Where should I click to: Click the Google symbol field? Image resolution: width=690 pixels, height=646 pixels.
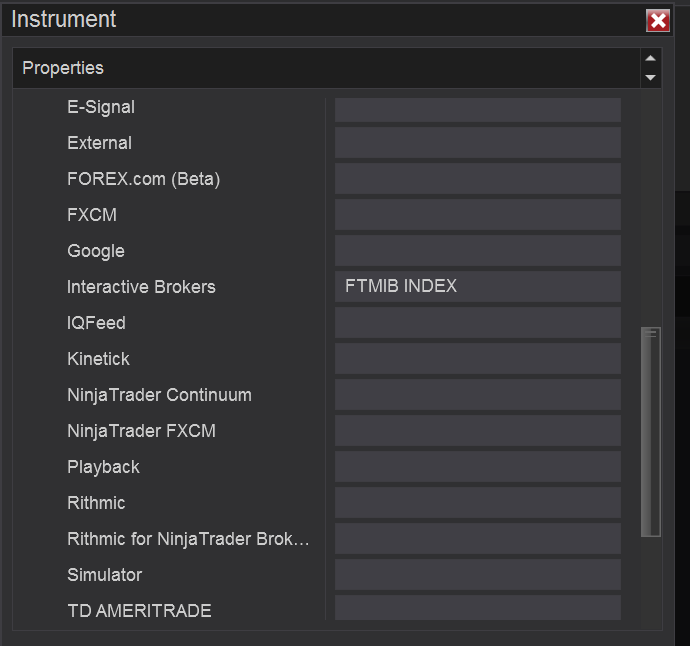[477, 251]
